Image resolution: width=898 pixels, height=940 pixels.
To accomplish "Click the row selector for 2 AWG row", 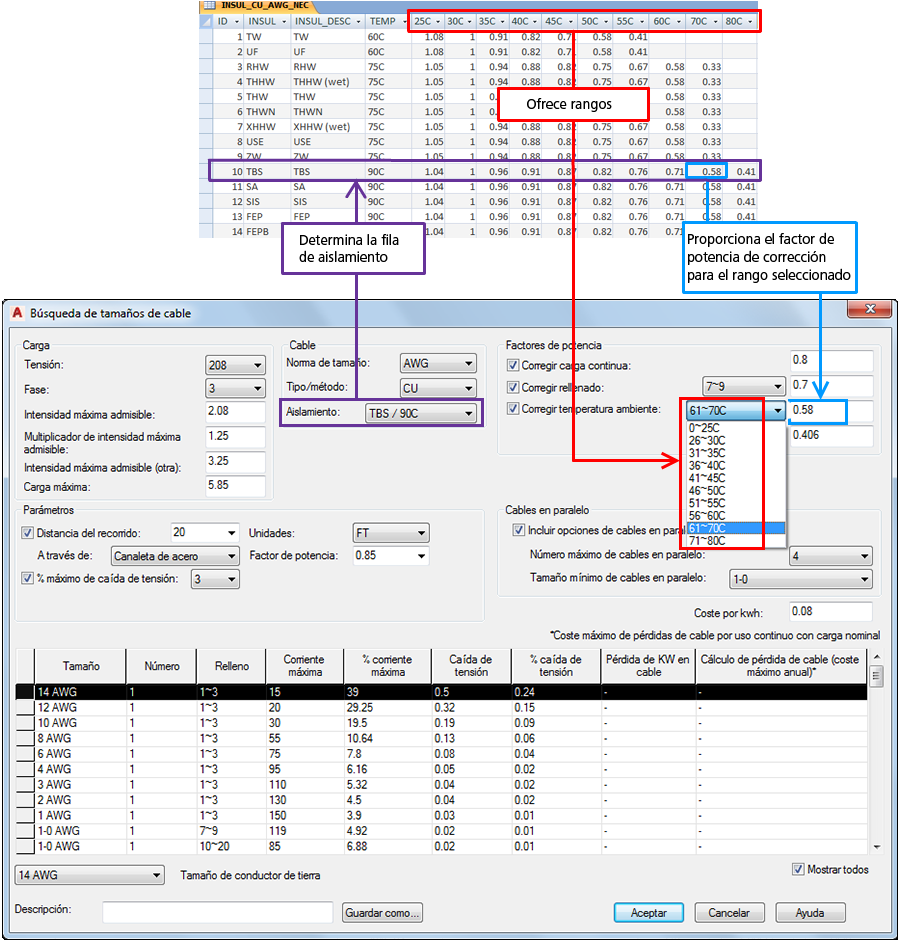I will click(x=25, y=800).
